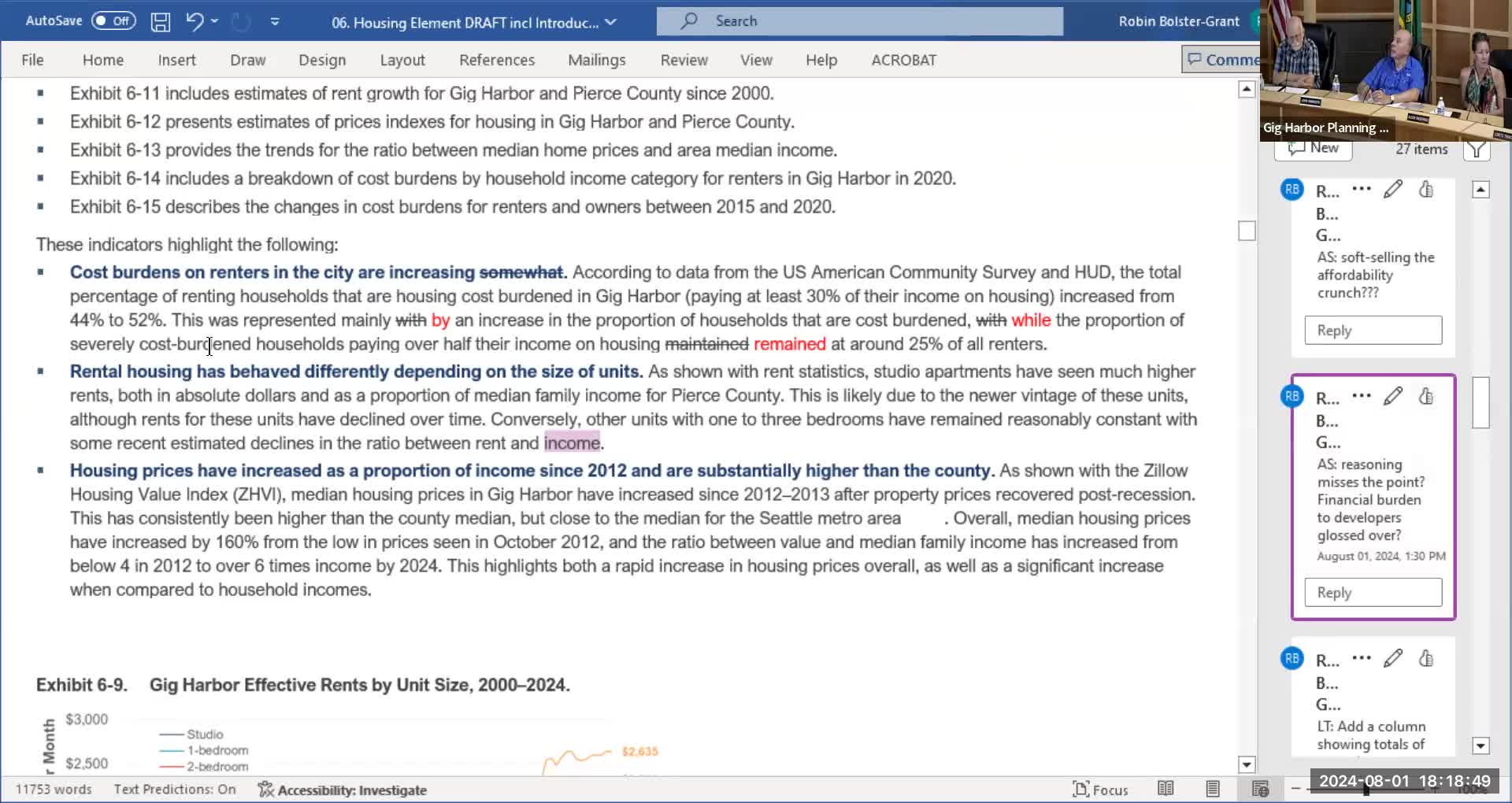This screenshot has height=803, width=1512.
Task: Open the Customize Quick Access Toolbar dropdown
Action: coord(275,21)
